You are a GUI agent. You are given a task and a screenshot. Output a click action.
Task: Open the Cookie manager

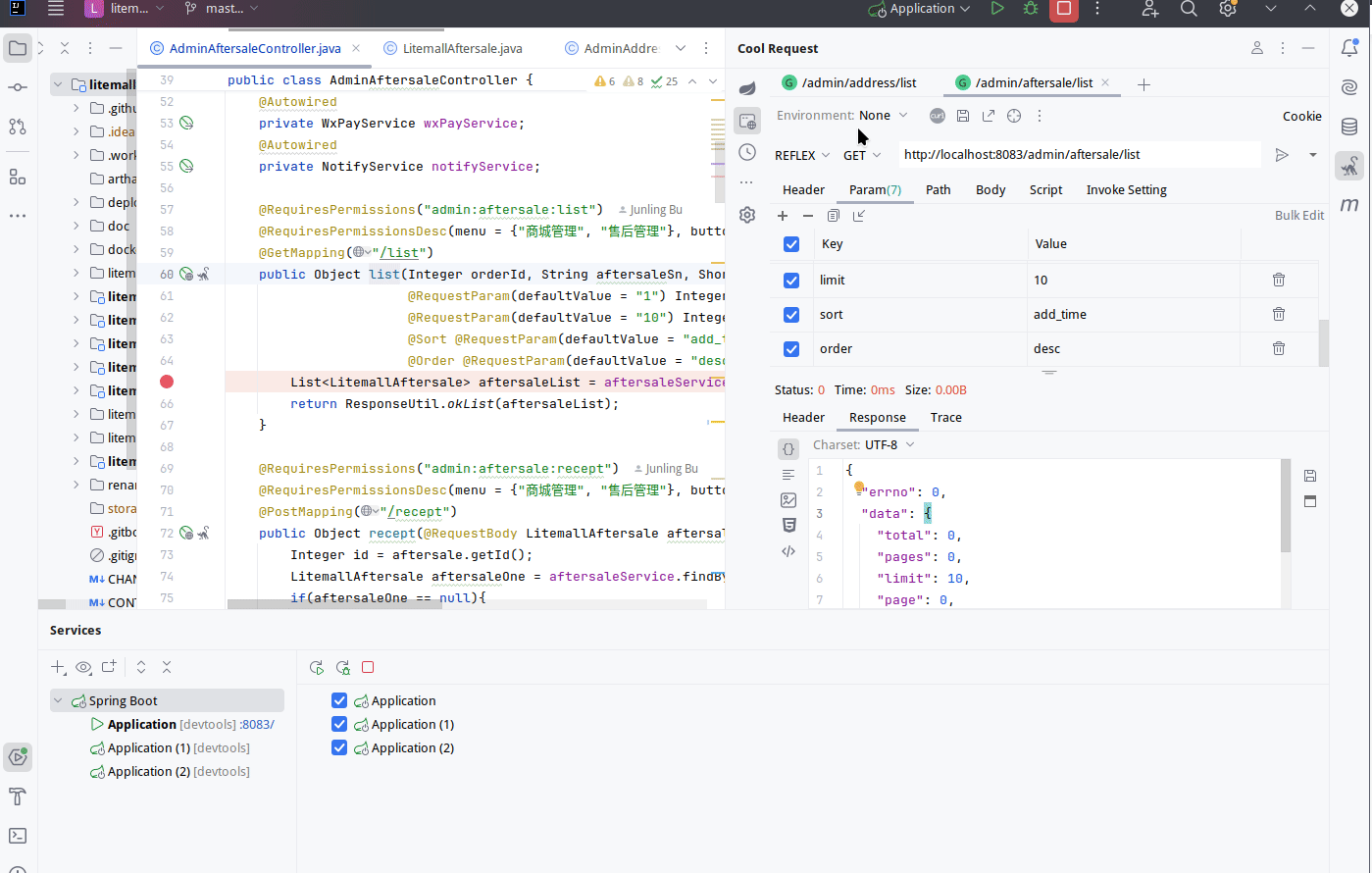point(1302,116)
